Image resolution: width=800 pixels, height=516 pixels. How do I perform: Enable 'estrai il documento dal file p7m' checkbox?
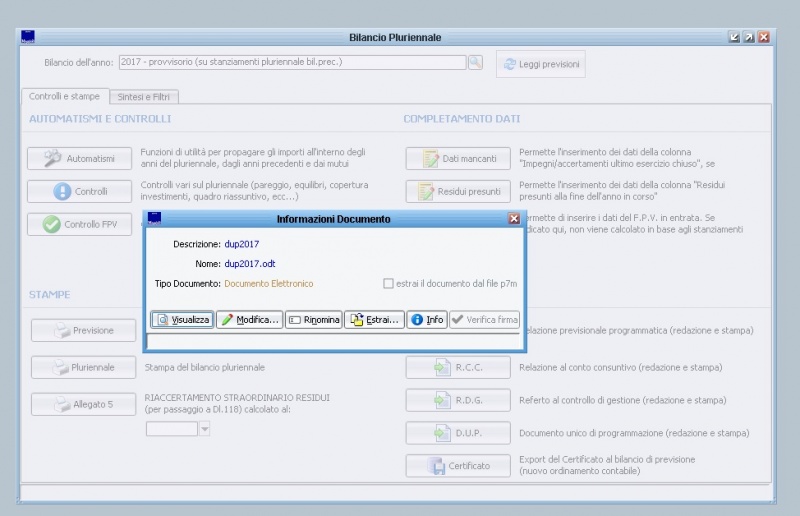(388, 283)
